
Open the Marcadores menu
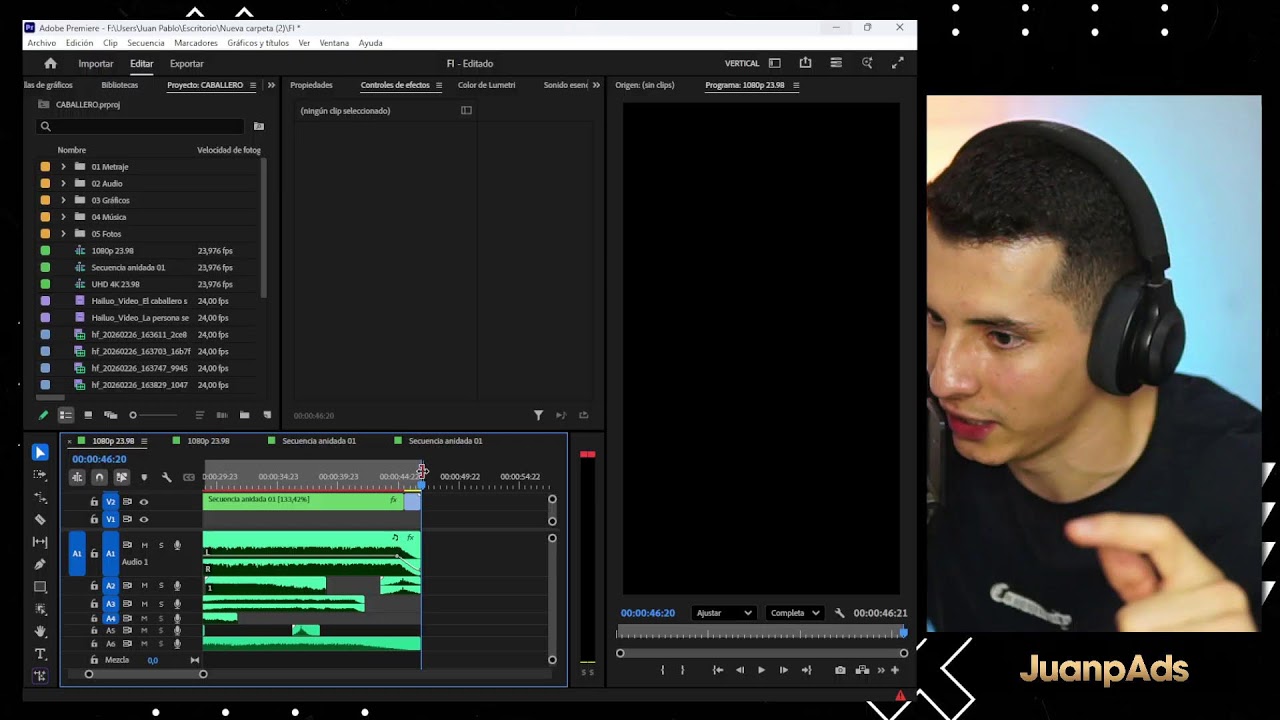tap(196, 43)
